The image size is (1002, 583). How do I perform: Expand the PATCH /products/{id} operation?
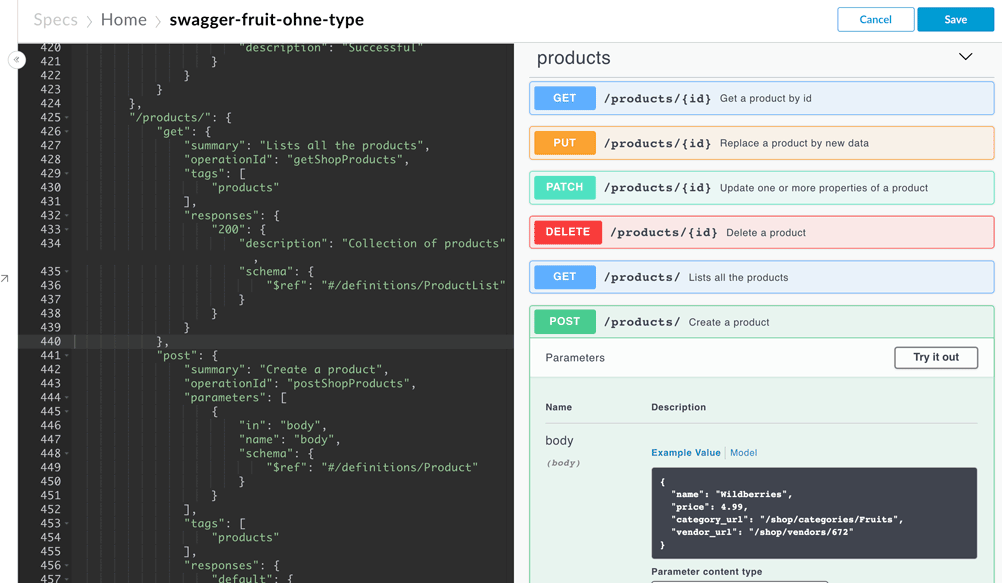(x=762, y=187)
